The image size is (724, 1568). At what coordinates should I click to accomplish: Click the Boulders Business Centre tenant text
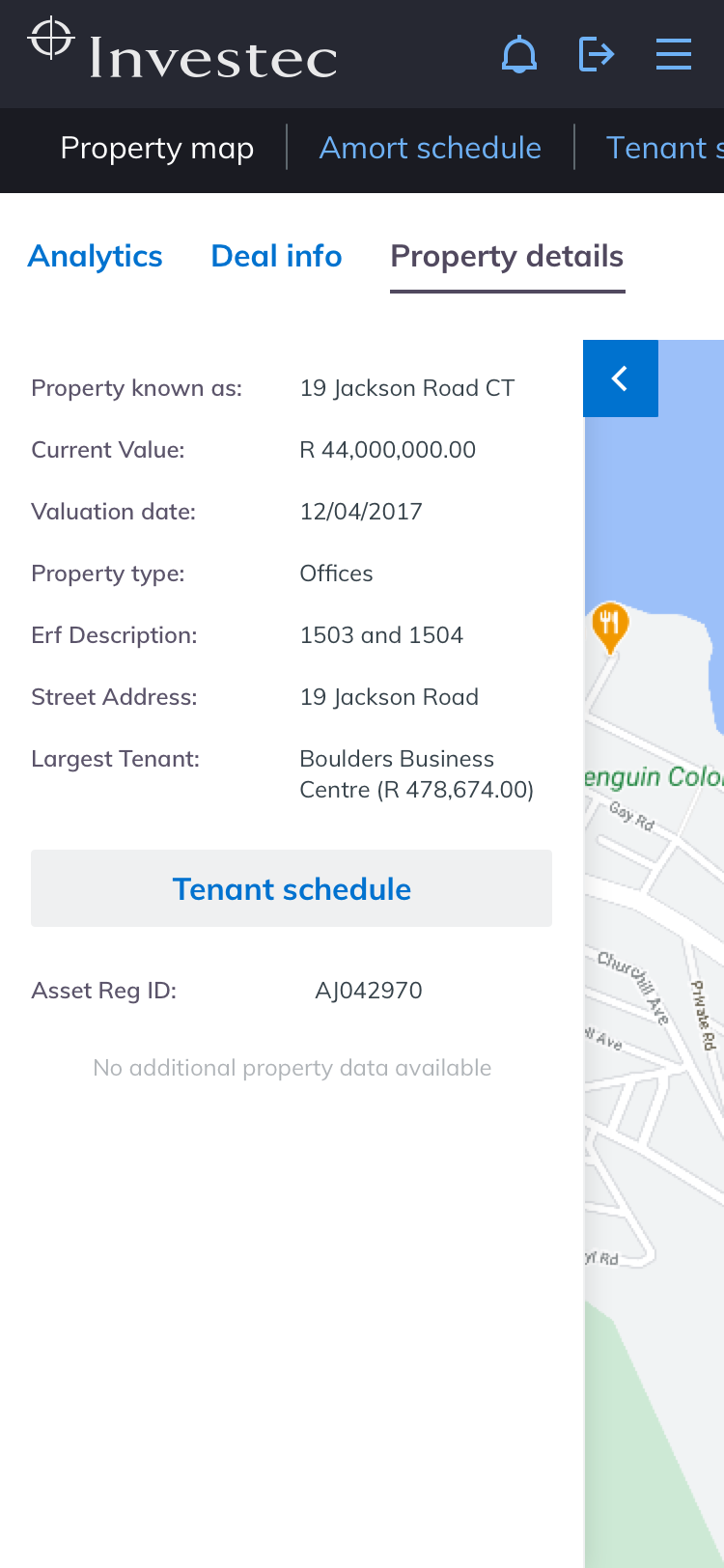click(x=415, y=774)
